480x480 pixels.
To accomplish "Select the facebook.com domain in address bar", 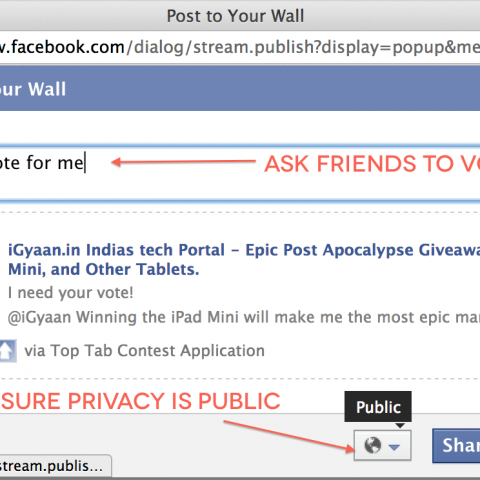I will 63,47.
